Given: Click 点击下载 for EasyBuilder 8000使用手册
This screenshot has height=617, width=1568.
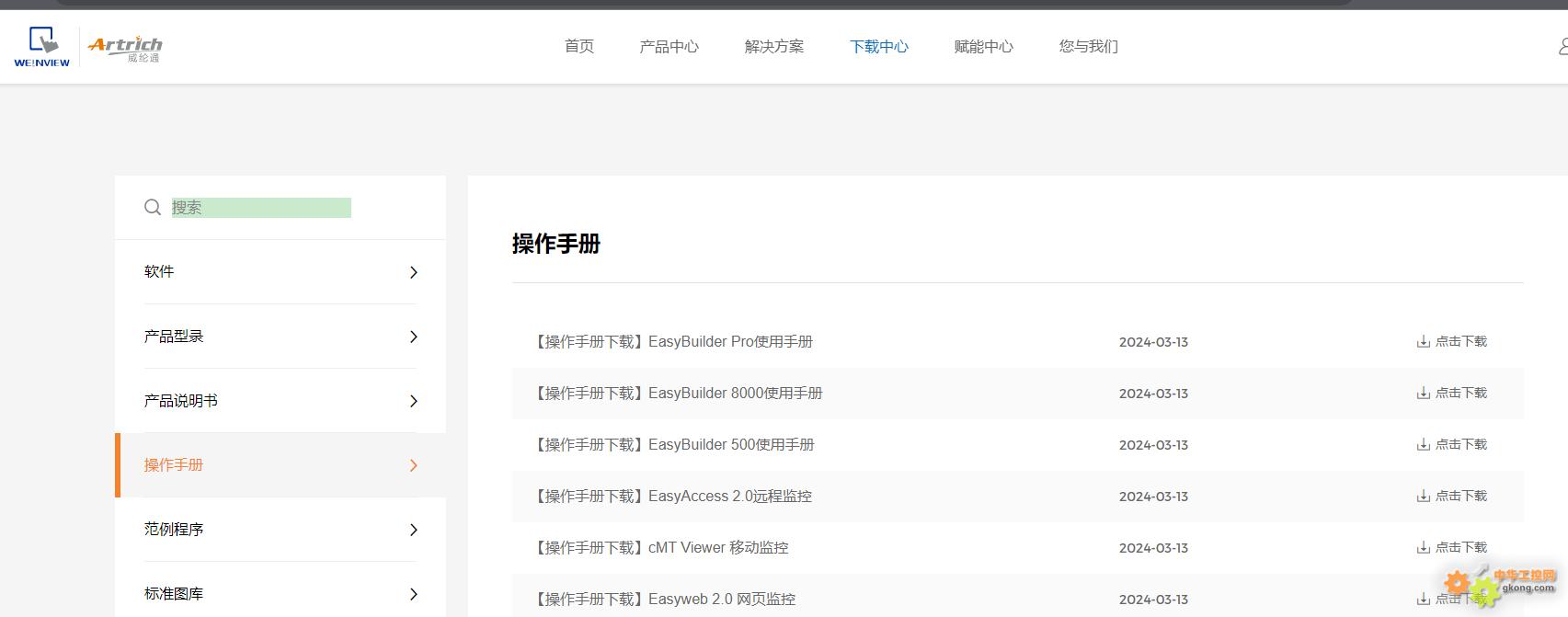Looking at the screenshot, I should pyautogui.click(x=1461, y=393).
